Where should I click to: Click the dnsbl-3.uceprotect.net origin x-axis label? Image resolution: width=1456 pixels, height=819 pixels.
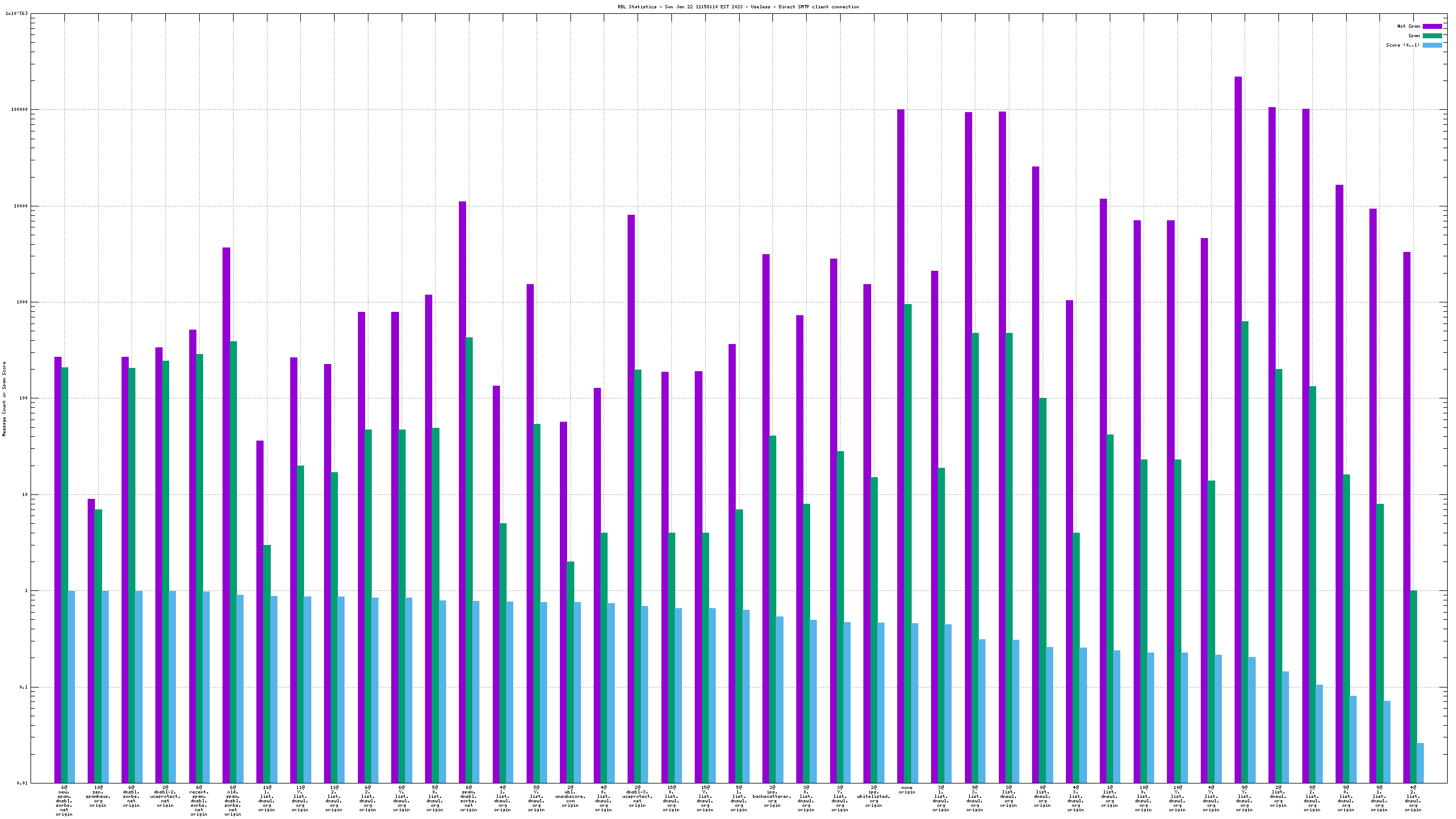pos(637,796)
